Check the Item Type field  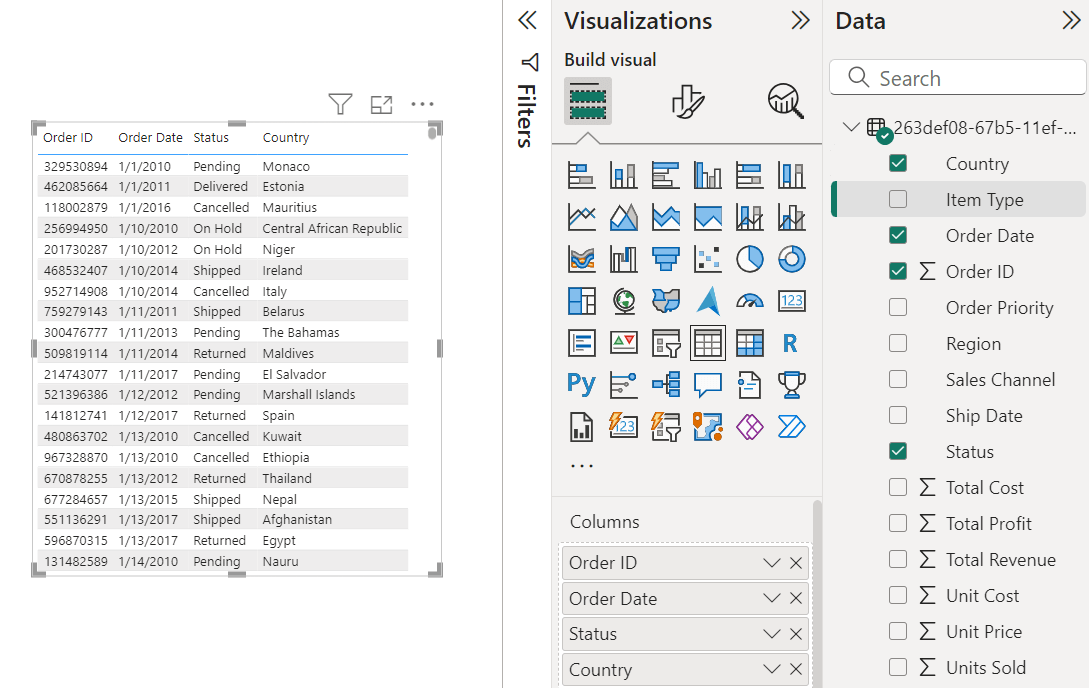pos(897,199)
